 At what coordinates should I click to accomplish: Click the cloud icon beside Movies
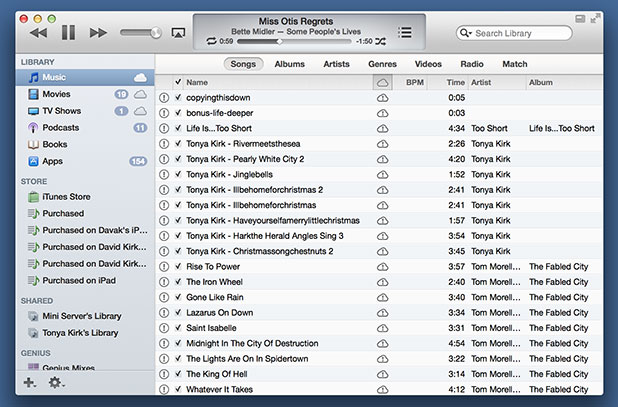pyautogui.click(x=140, y=94)
